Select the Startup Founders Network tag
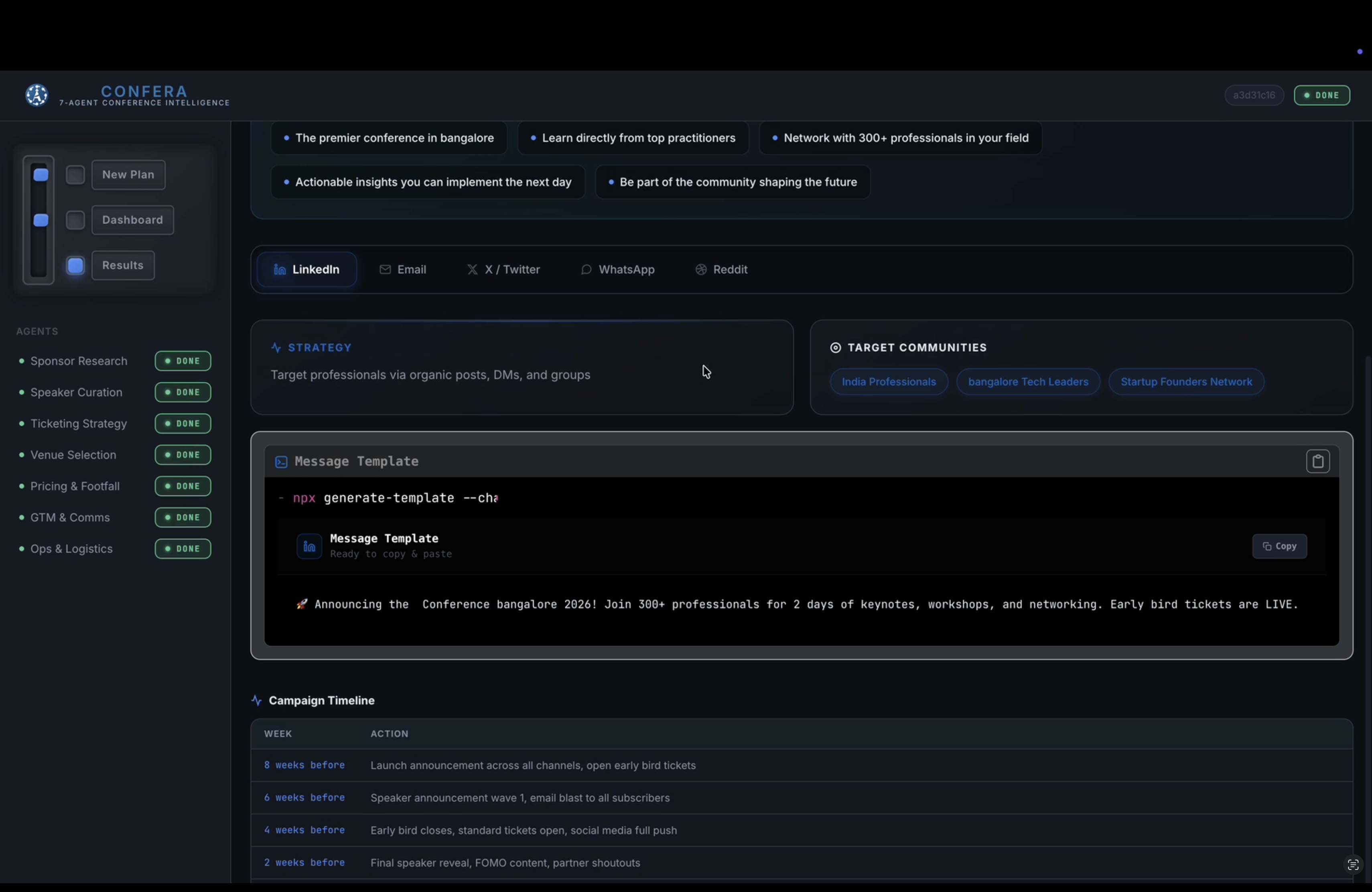1372x892 pixels. point(1186,382)
